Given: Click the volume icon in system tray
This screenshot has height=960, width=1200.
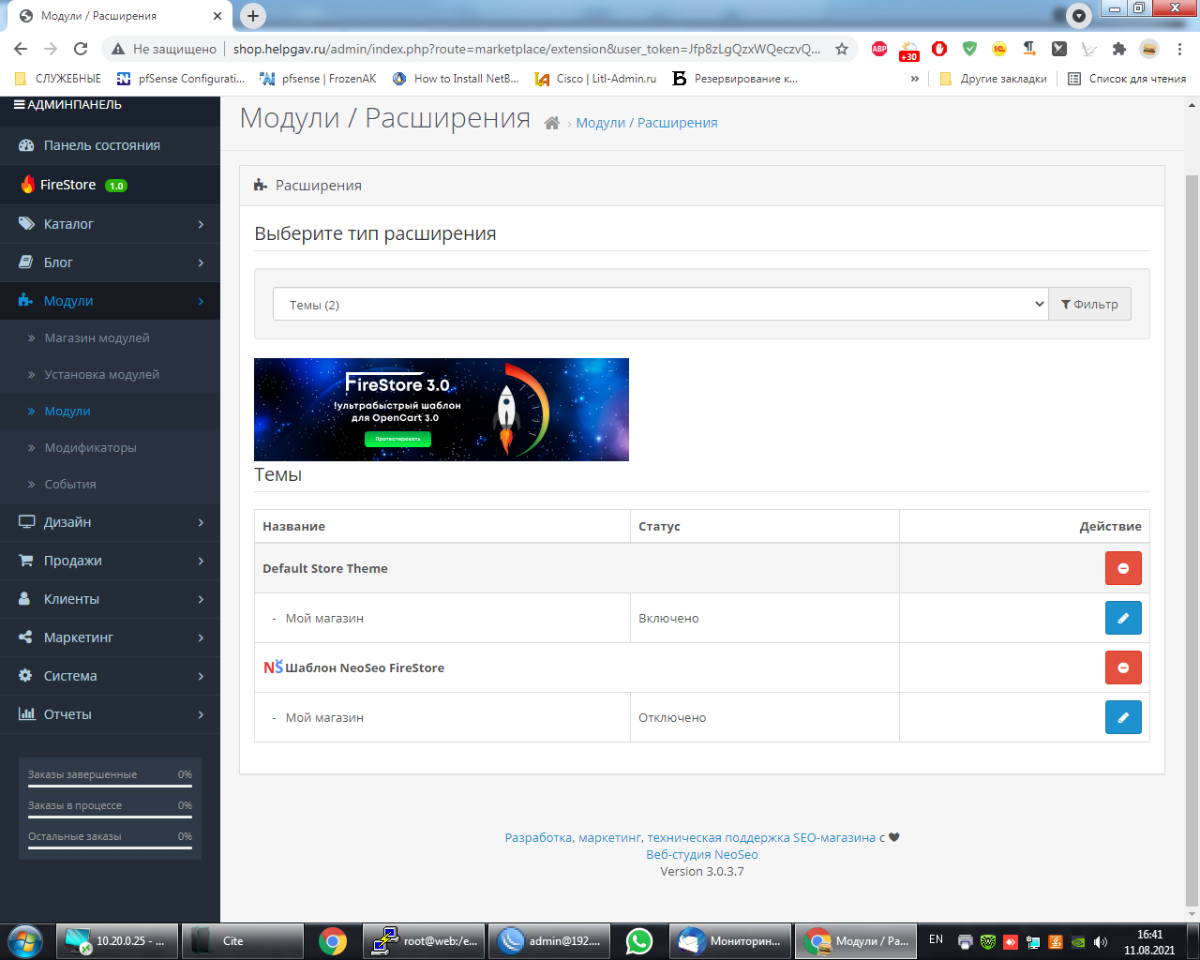Looking at the screenshot, I should point(1101,941).
